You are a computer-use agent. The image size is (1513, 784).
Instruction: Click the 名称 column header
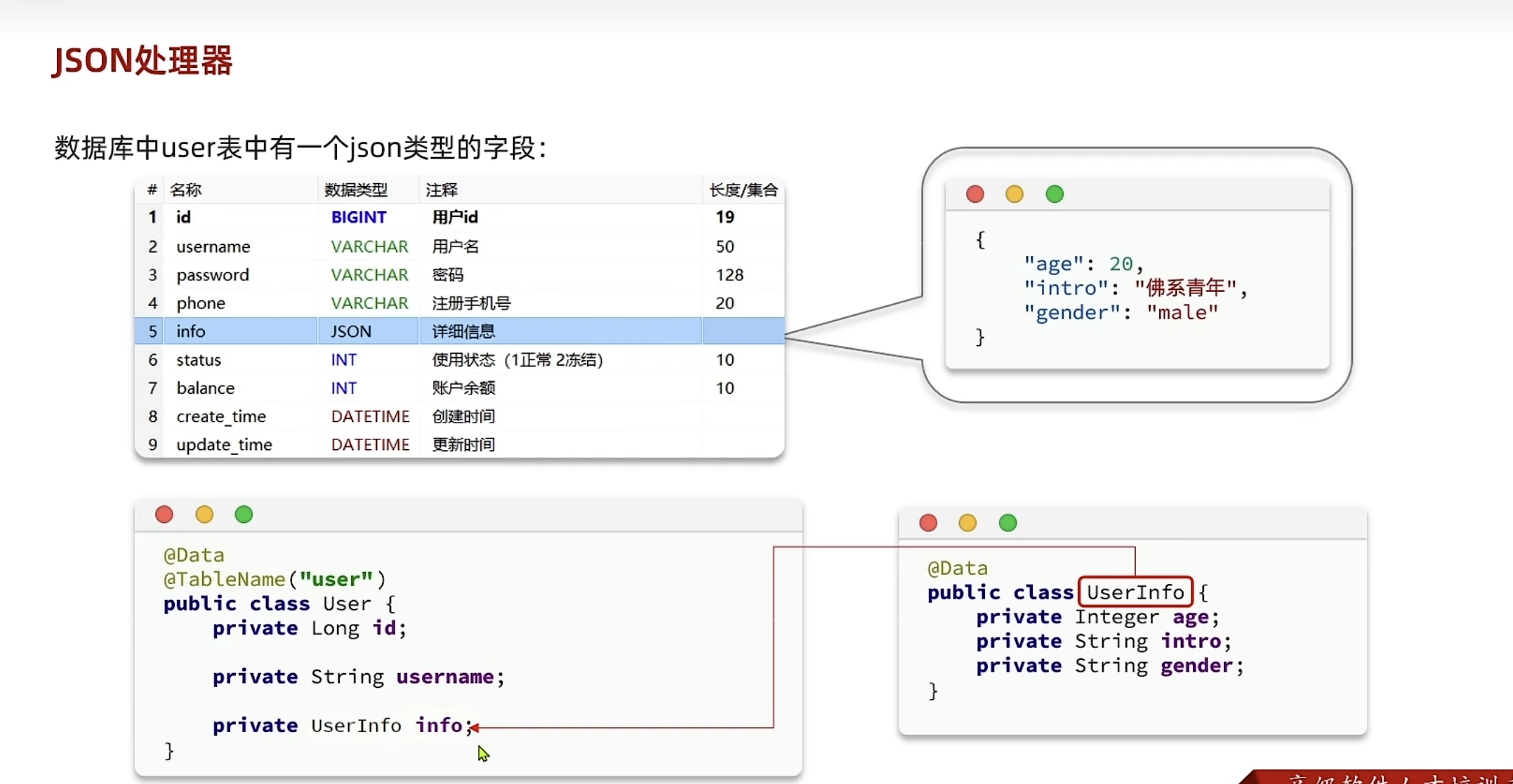point(186,190)
